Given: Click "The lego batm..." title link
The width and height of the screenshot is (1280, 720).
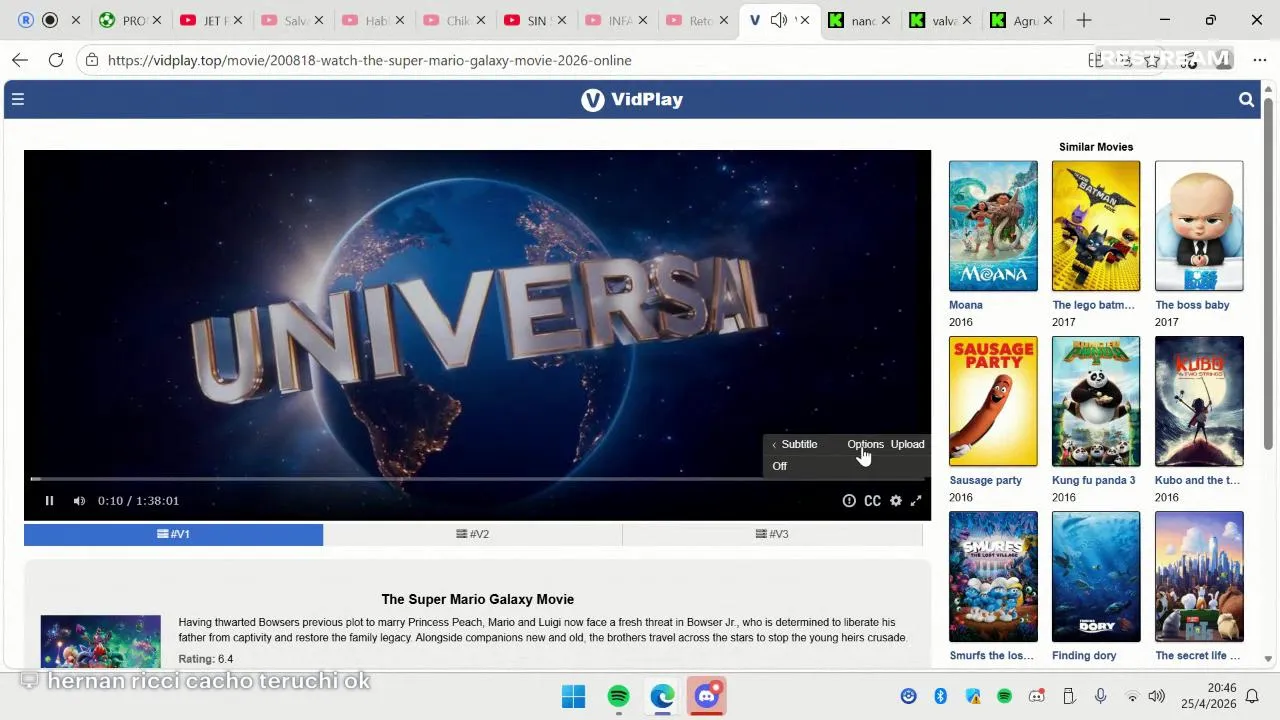Looking at the screenshot, I should click(x=1093, y=305).
